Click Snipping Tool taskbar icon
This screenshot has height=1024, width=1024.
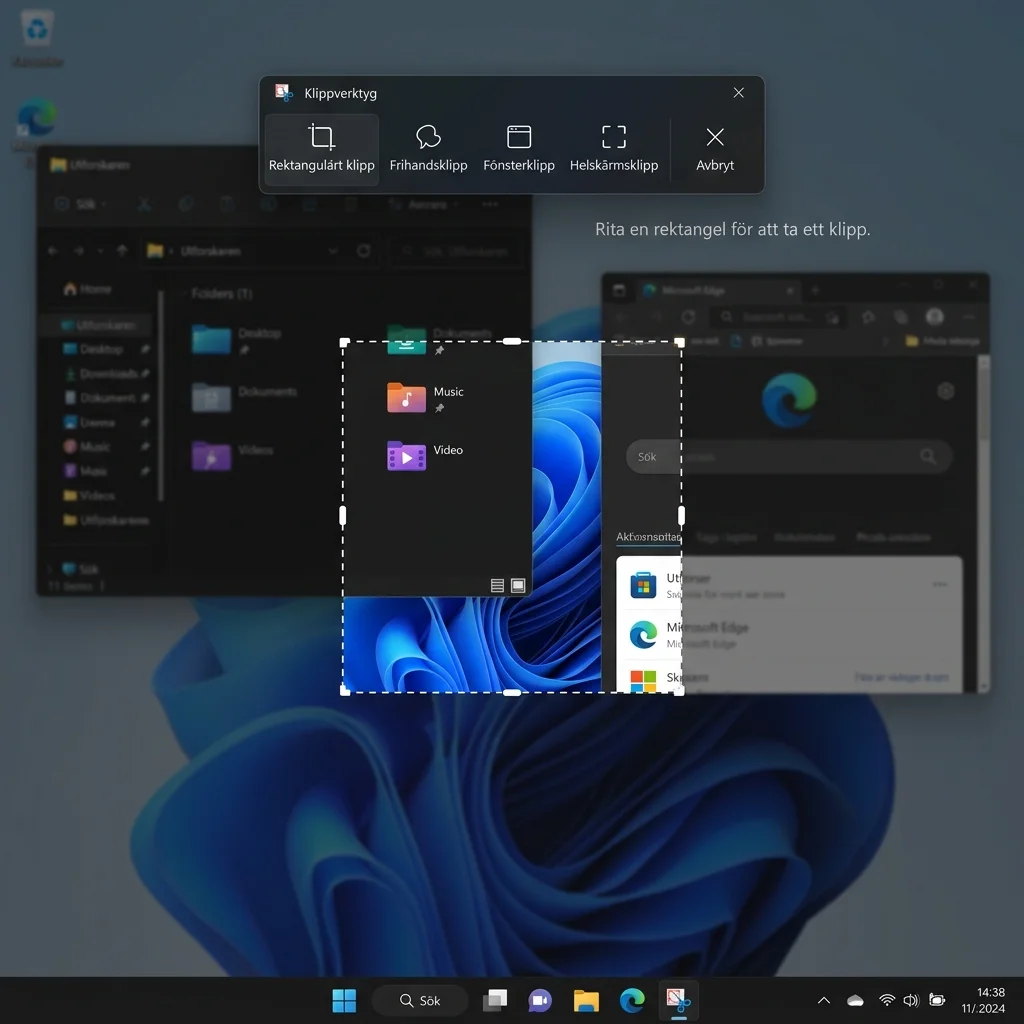coord(678,1000)
